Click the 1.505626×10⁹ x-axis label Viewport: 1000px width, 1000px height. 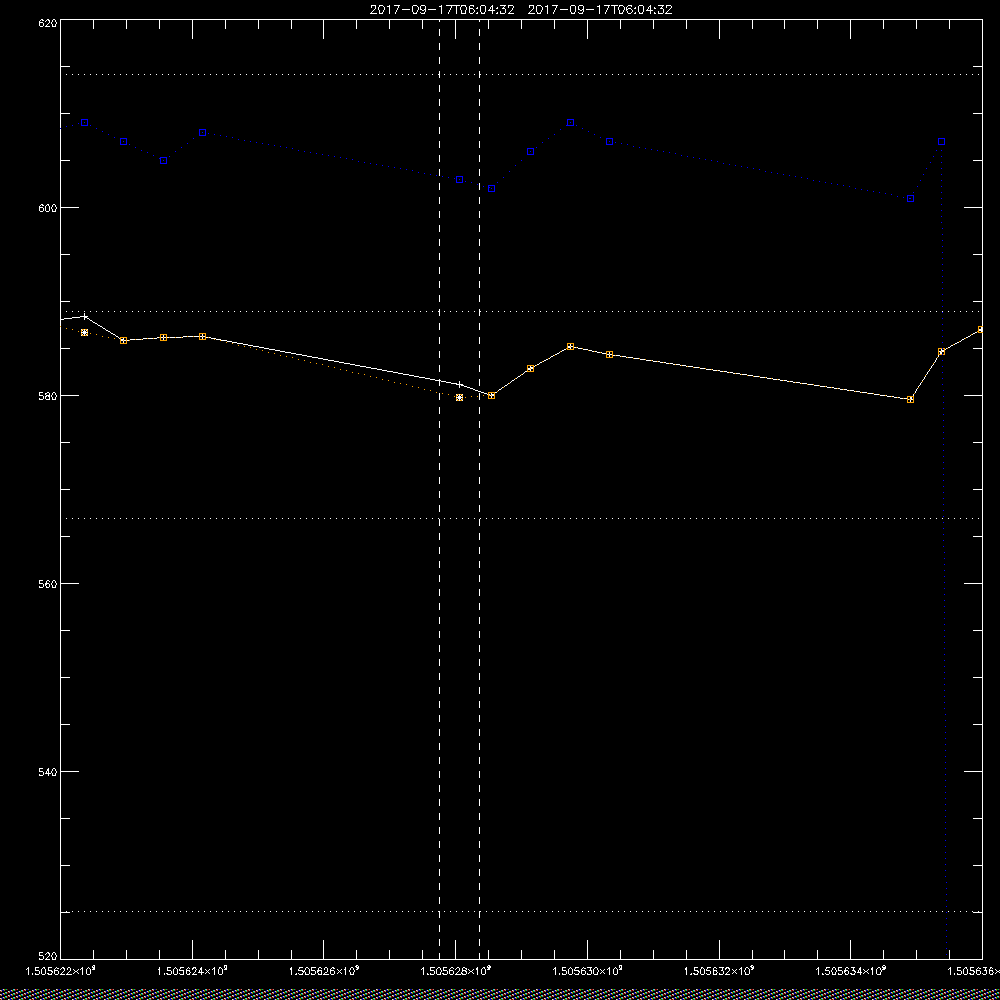coord(324,971)
